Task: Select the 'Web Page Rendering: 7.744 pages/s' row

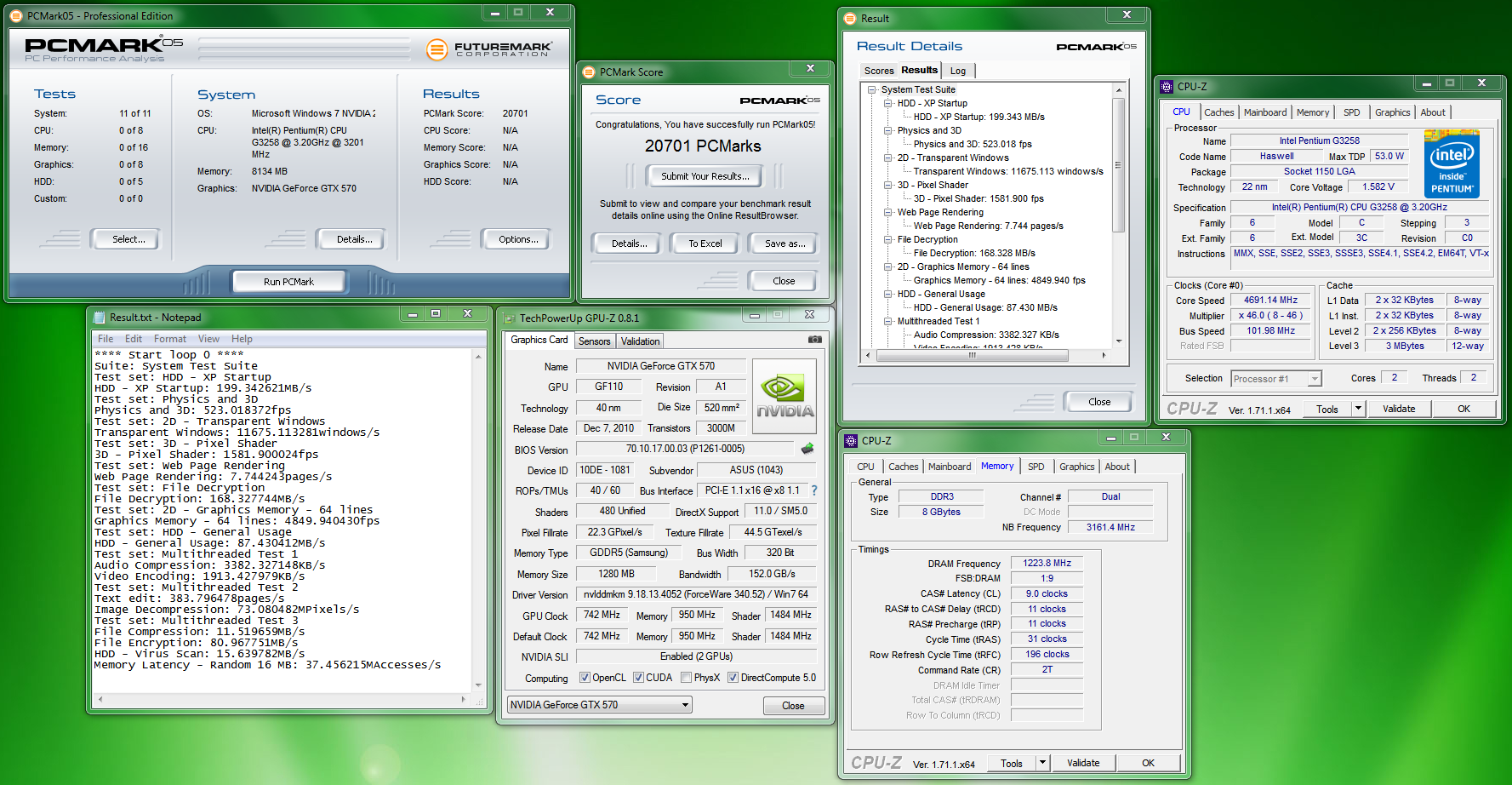Action: pos(988,226)
